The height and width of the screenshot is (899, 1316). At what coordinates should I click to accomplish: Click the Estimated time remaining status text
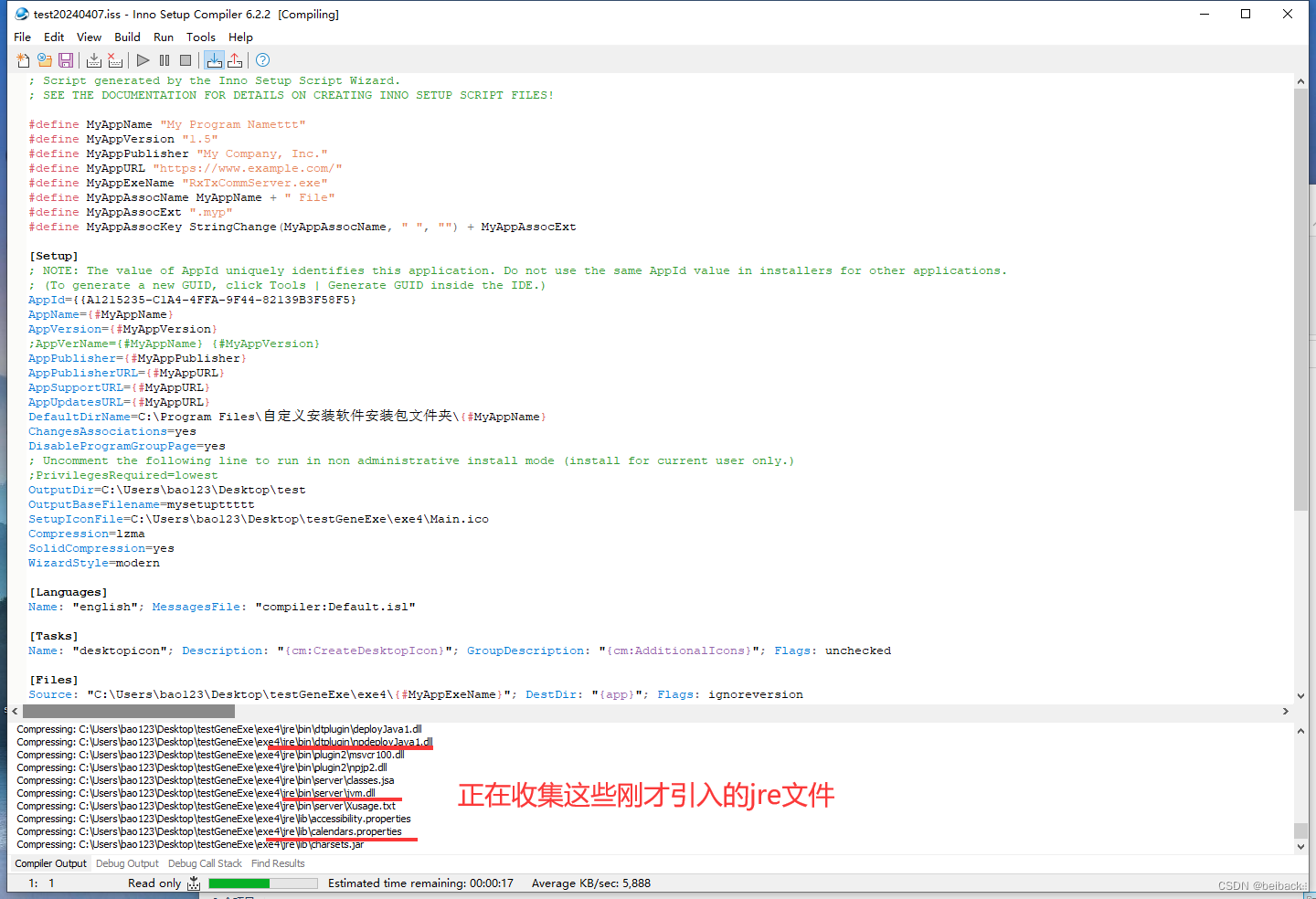coord(420,883)
